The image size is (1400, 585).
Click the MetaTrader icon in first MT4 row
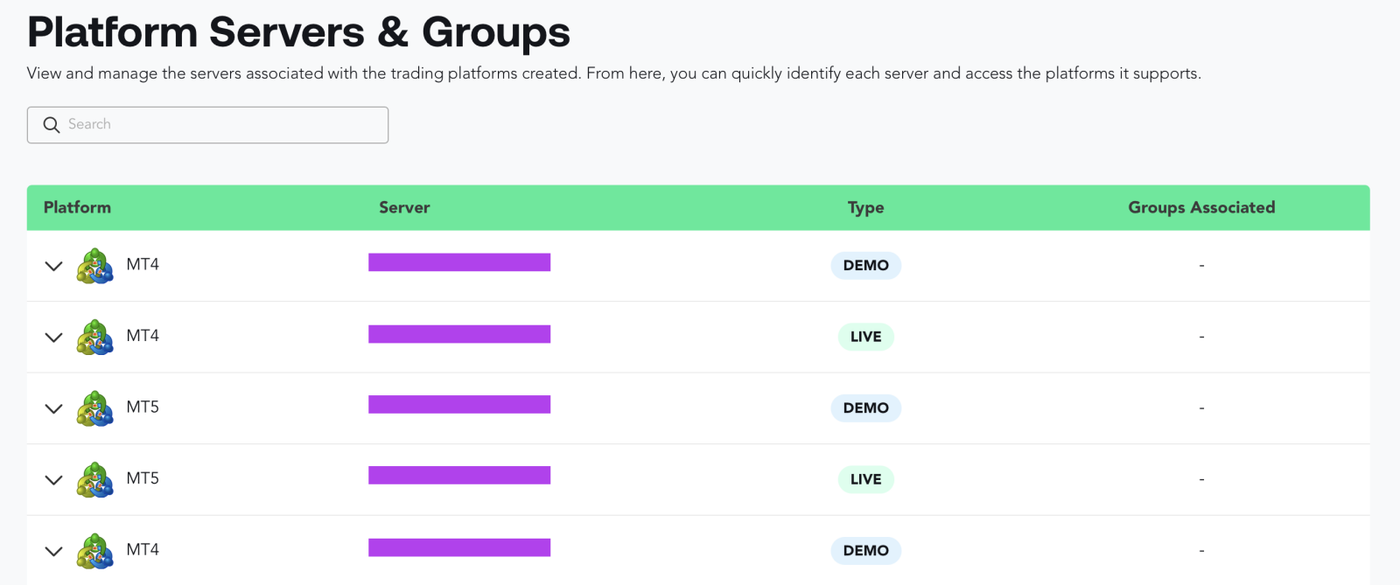pyautogui.click(x=95, y=266)
